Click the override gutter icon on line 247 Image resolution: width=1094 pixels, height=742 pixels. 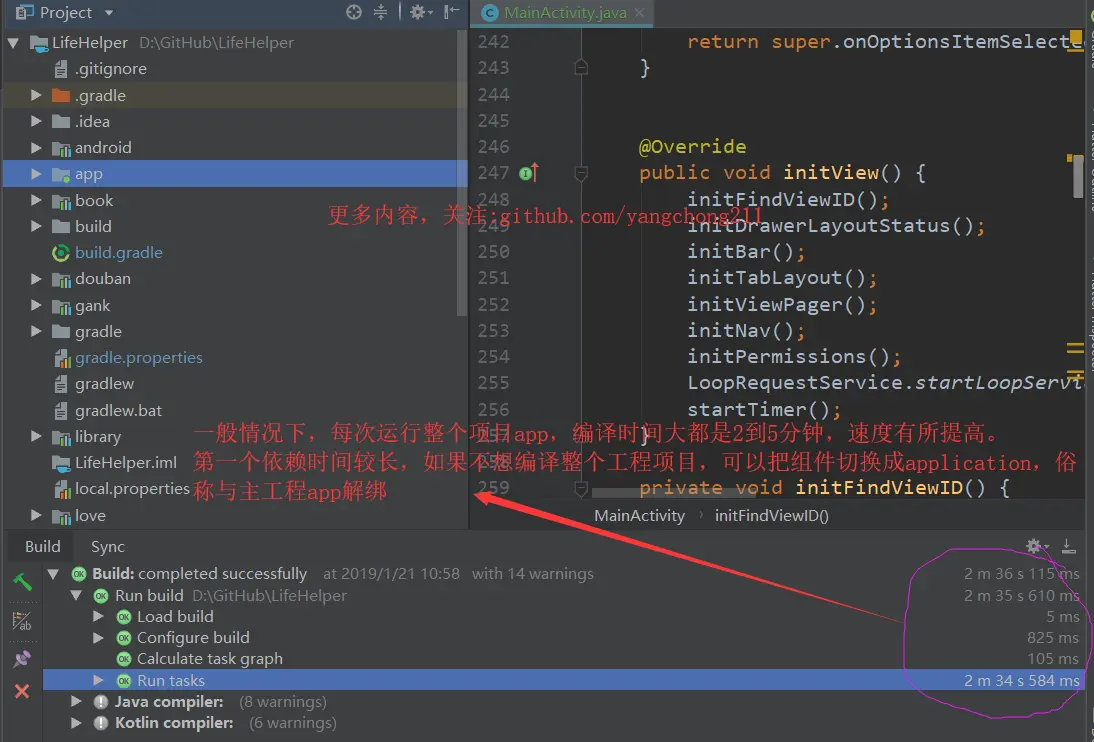pos(530,172)
